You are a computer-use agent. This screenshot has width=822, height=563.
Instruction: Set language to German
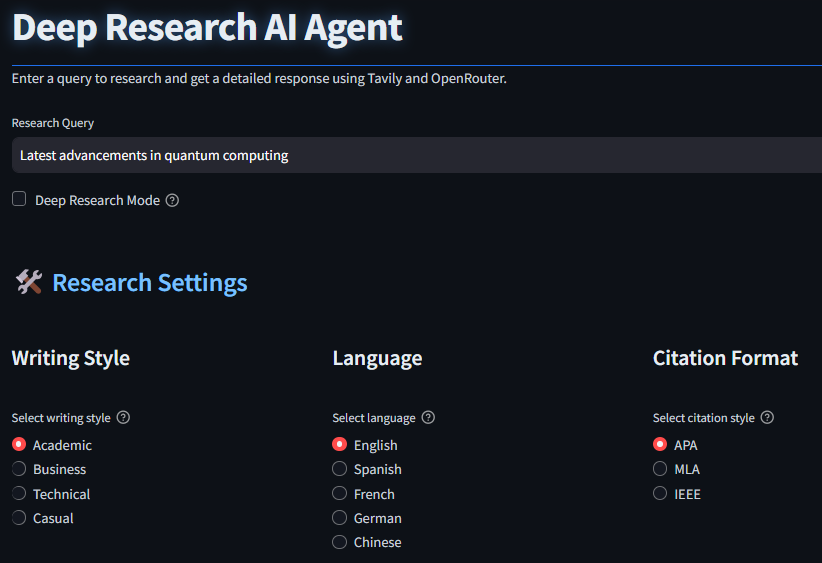point(340,518)
